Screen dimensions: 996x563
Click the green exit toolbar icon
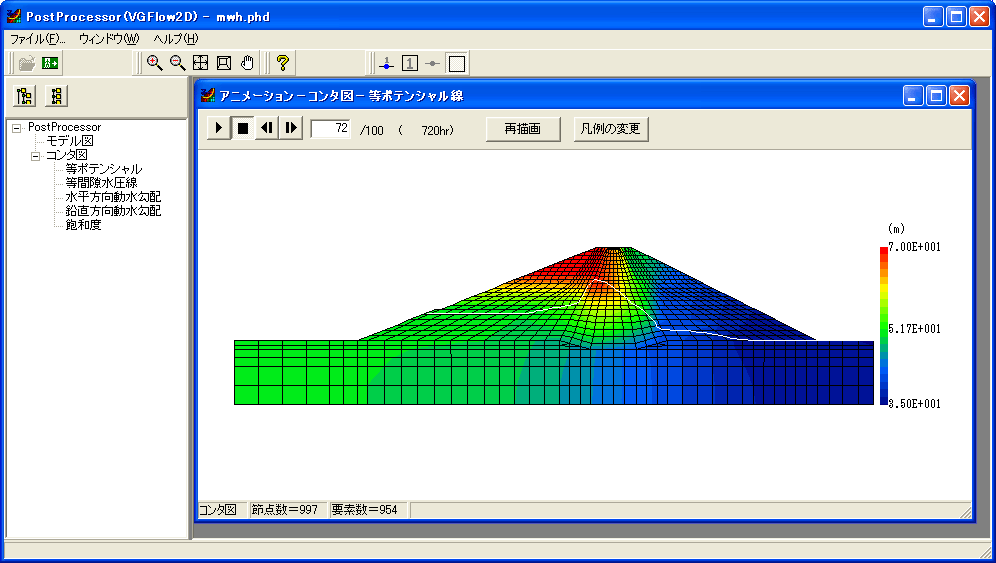pos(50,63)
